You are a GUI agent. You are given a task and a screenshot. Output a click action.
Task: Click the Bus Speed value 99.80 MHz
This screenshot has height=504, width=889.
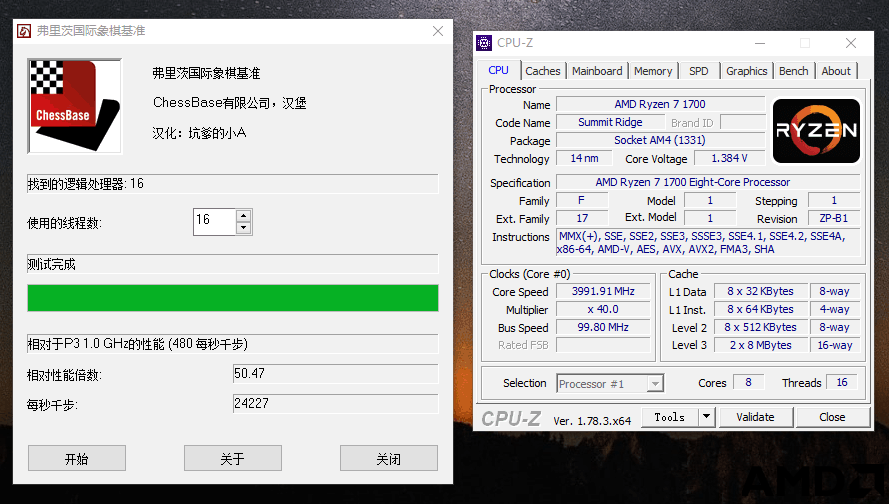pos(603,327)
